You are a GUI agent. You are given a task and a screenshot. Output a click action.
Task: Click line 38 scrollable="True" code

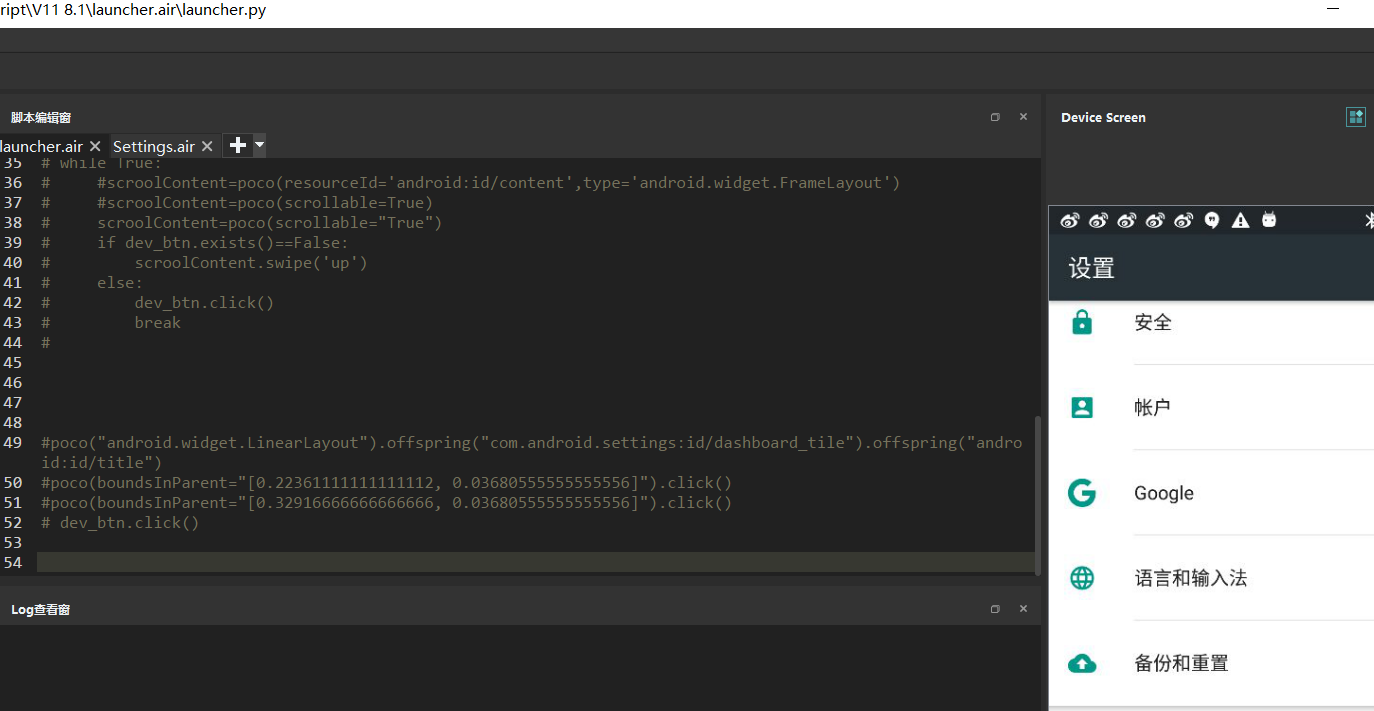pos(269,222)
